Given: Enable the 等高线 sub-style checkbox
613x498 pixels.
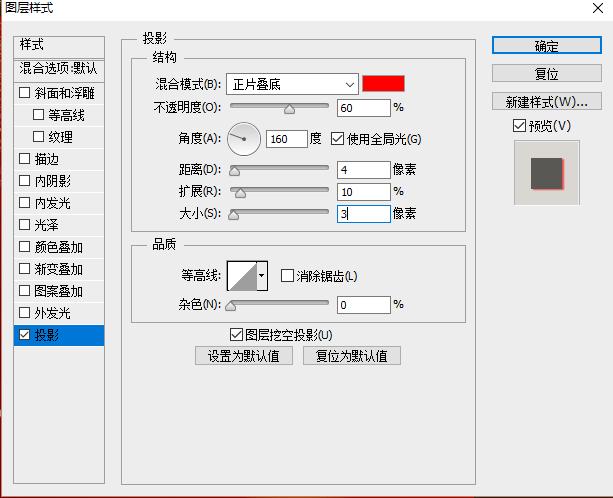Looking at the screenshot, I should [x=38, y=115].
